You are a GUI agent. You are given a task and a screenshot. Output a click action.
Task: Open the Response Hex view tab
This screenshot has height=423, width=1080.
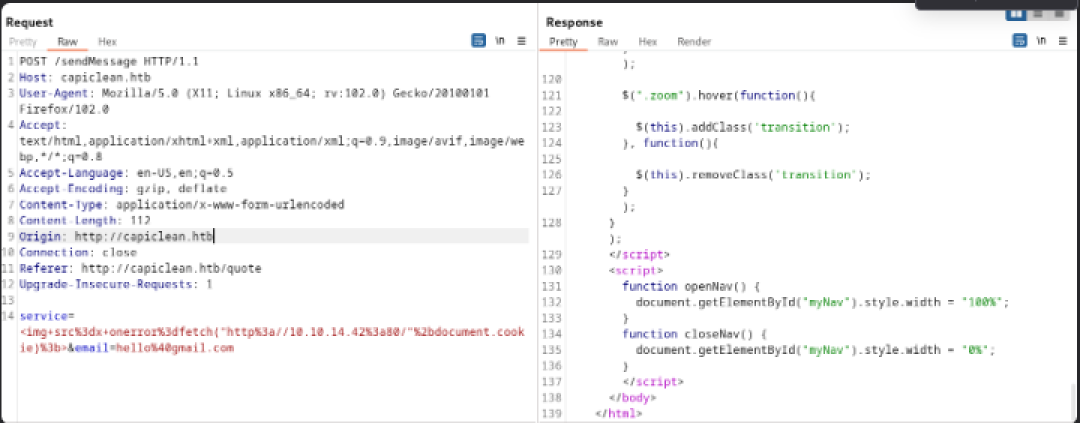tap(647, 42)
